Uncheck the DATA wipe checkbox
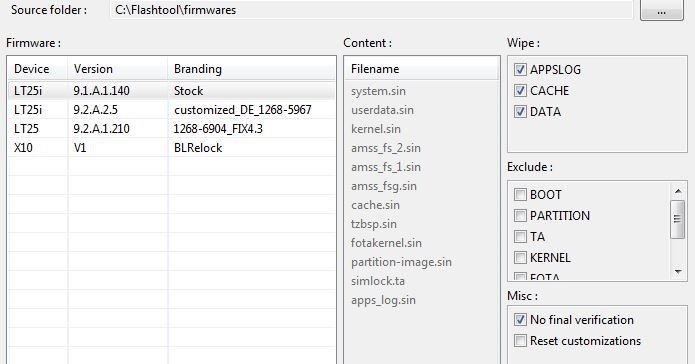The width and height of the screenshot is (695, 364). click(x=520, y=111)
